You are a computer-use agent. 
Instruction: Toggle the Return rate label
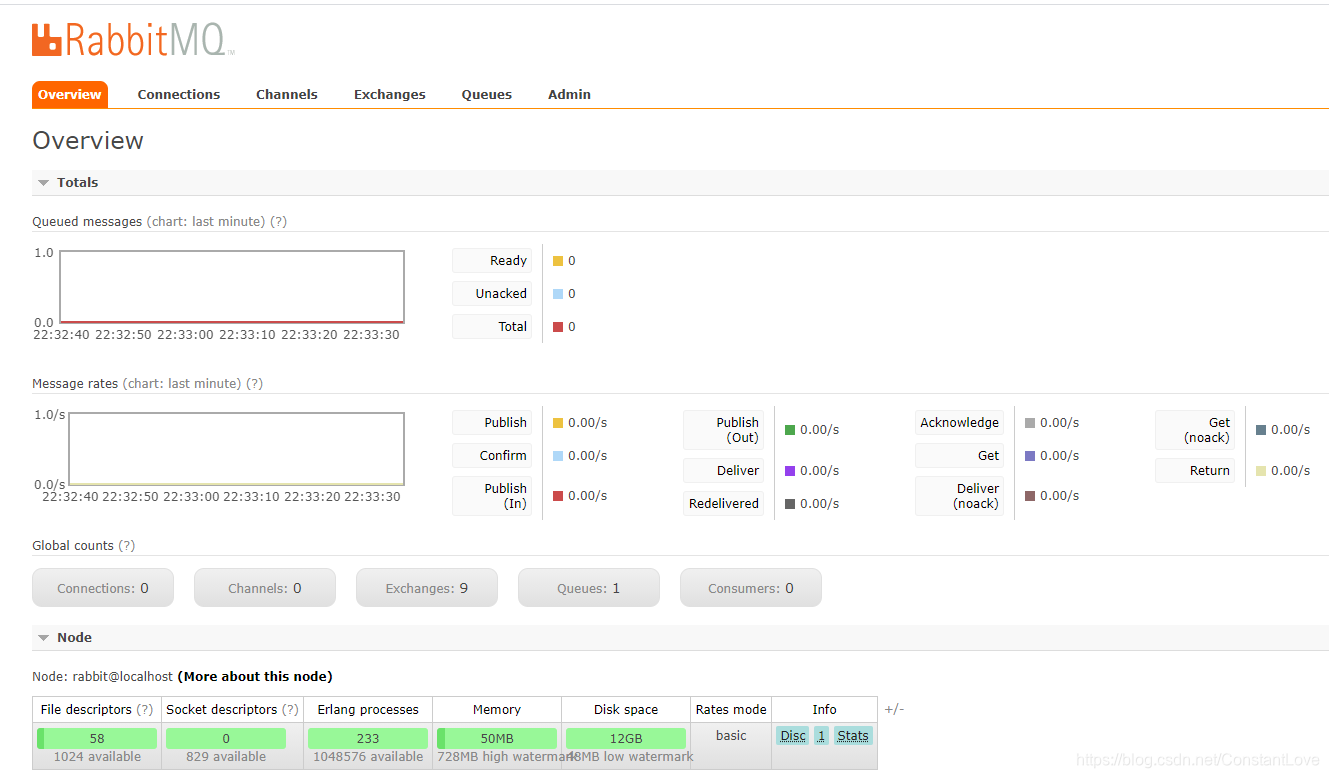click(1195, 471)
